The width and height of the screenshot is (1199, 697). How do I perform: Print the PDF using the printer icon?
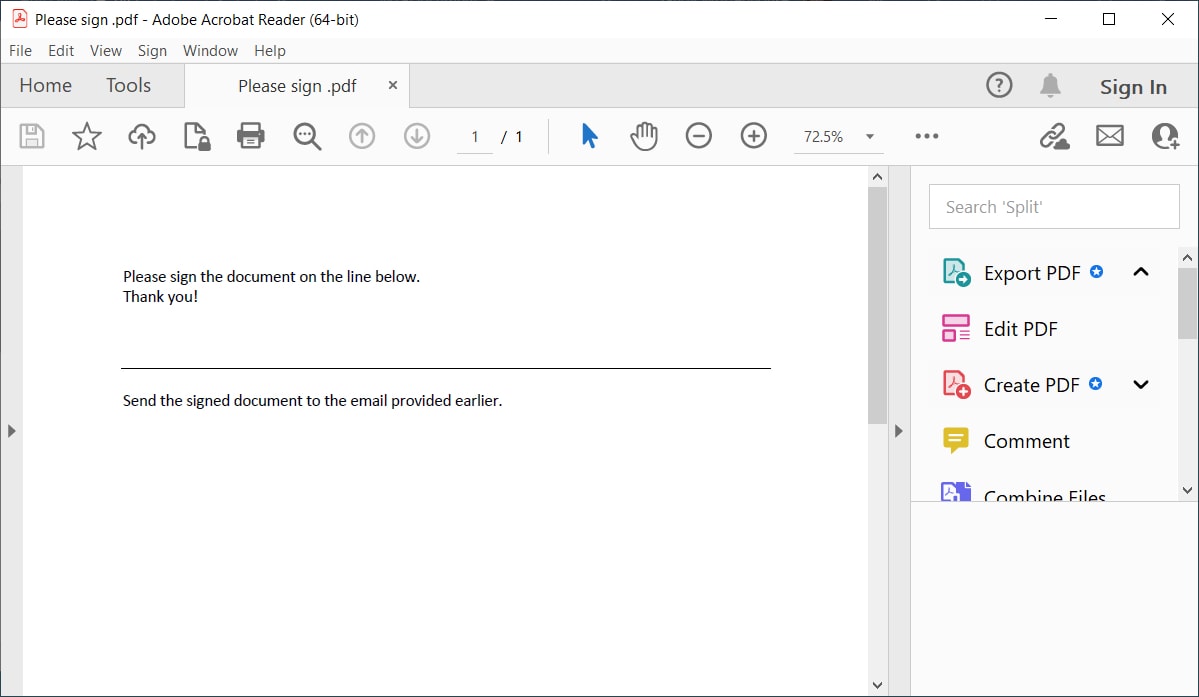[x=251, y=136]
